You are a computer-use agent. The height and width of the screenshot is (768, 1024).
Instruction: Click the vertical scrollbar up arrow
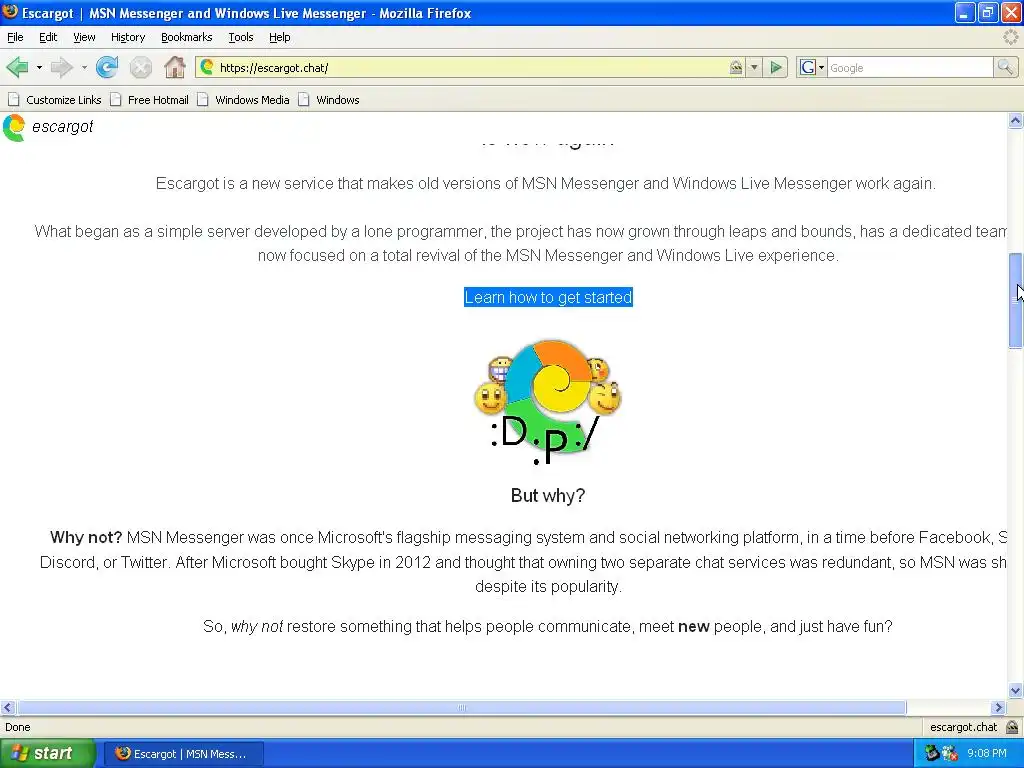[1015, 120]
